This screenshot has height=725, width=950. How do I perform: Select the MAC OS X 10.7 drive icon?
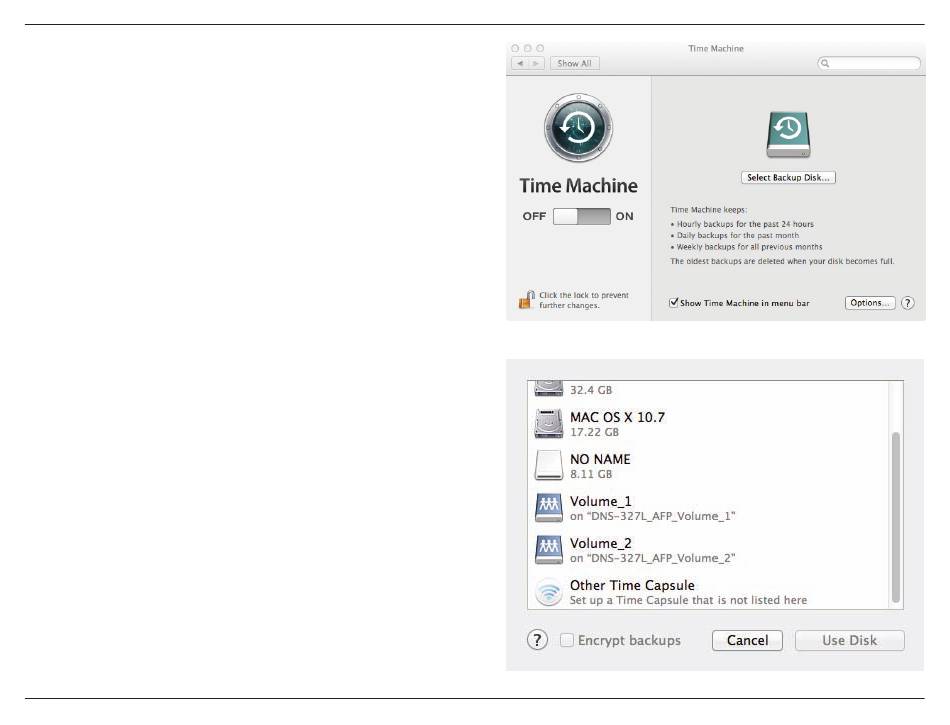[548, 423]
